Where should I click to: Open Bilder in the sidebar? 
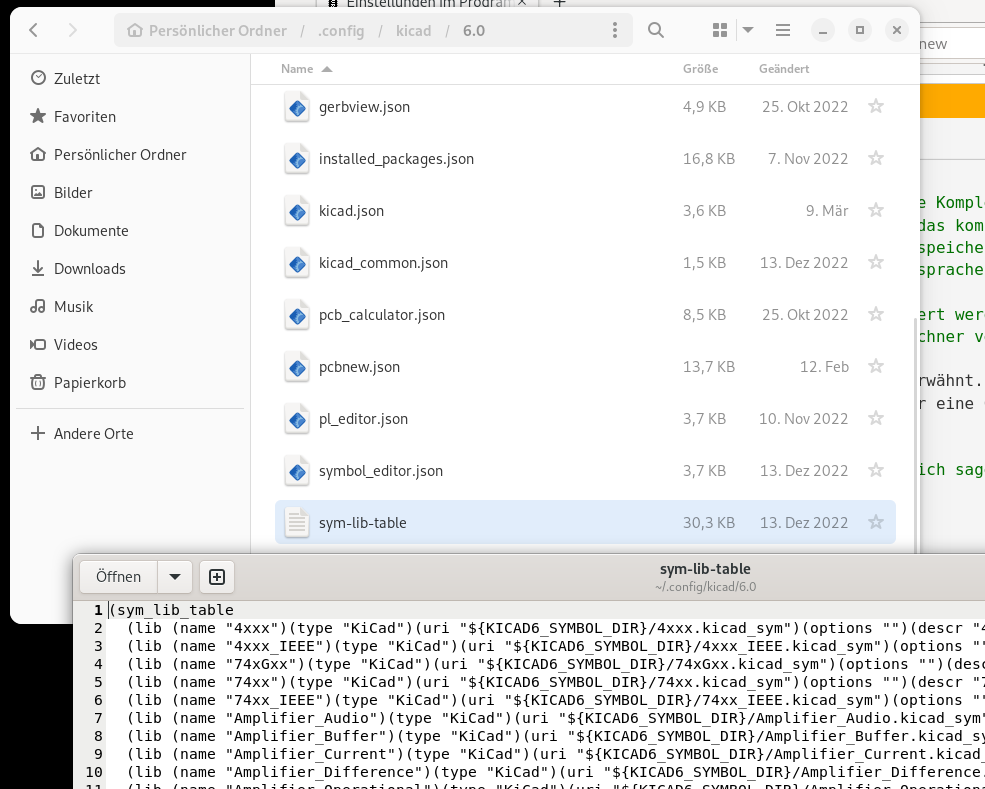pyautogui.click(x=130, y=192)
